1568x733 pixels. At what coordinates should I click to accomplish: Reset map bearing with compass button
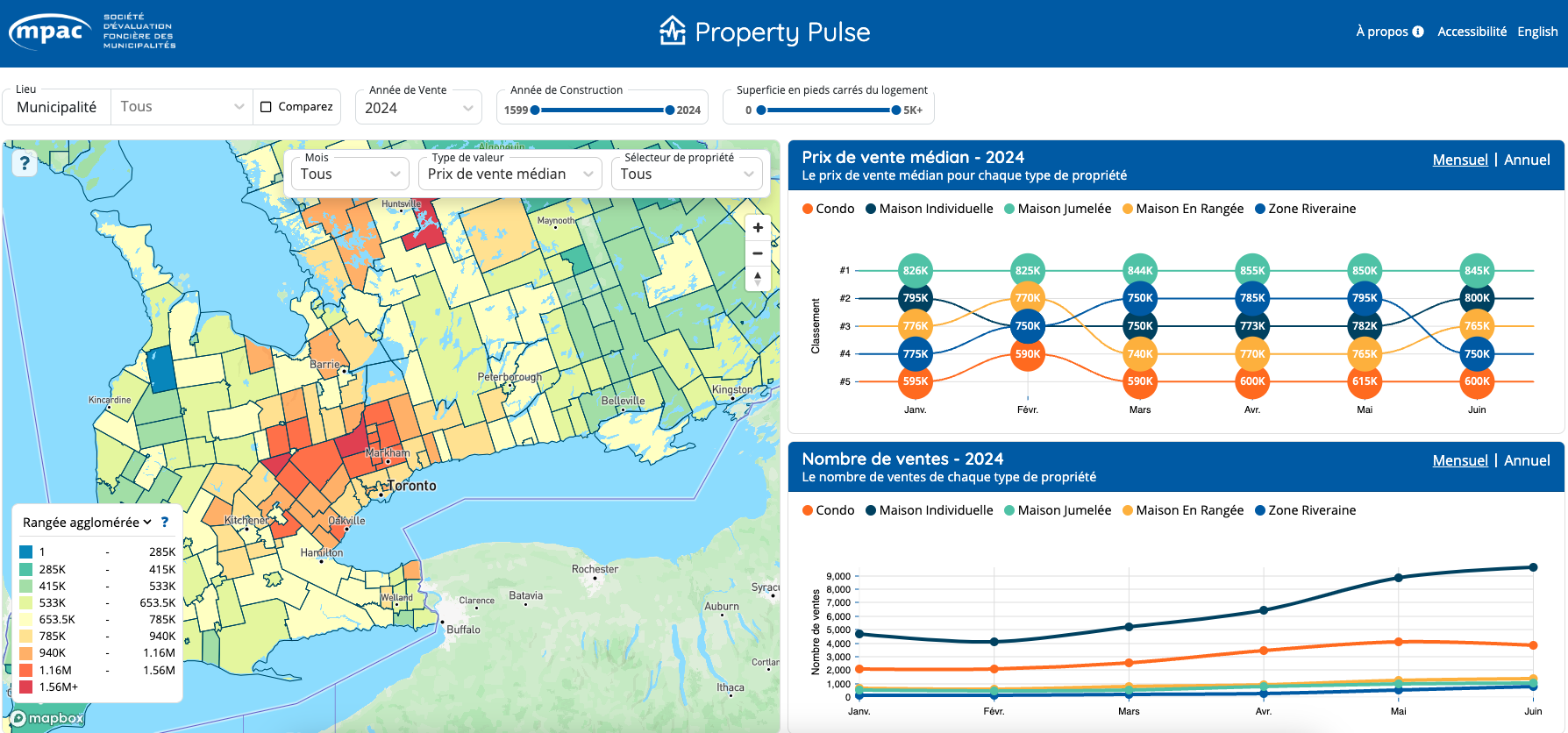758,278
